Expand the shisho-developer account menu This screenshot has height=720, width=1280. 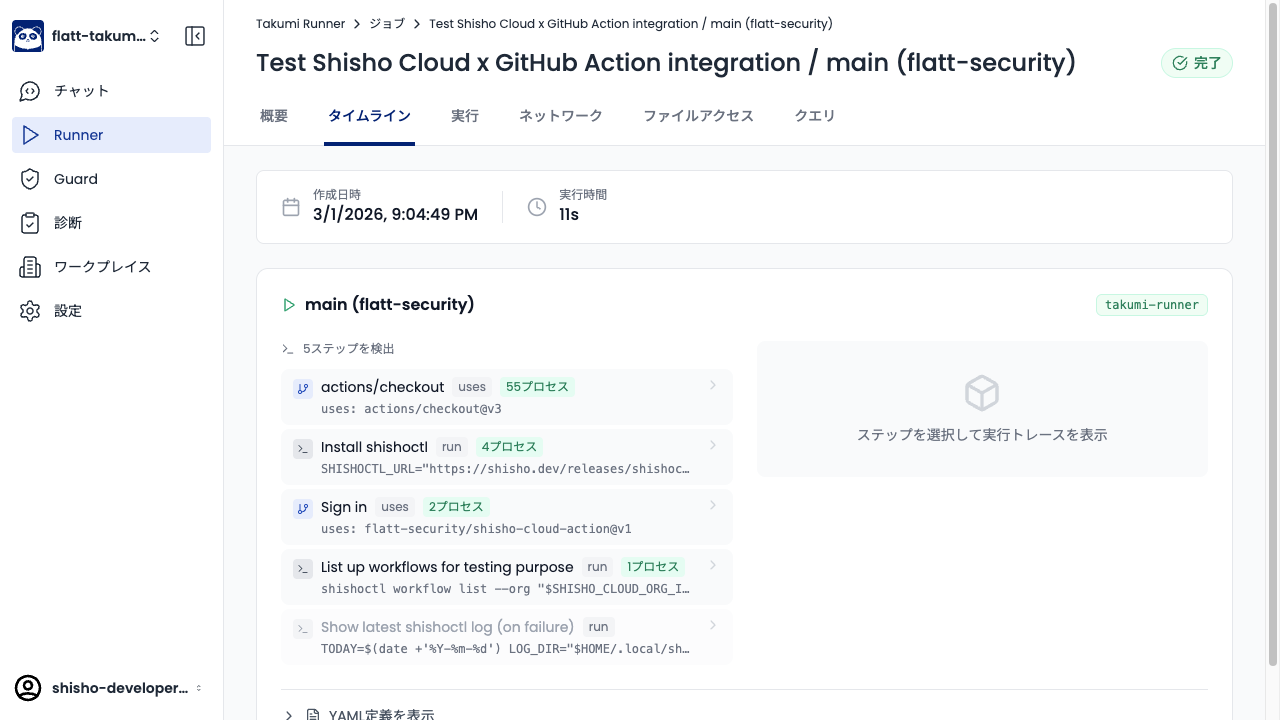(x=198, y=688)
